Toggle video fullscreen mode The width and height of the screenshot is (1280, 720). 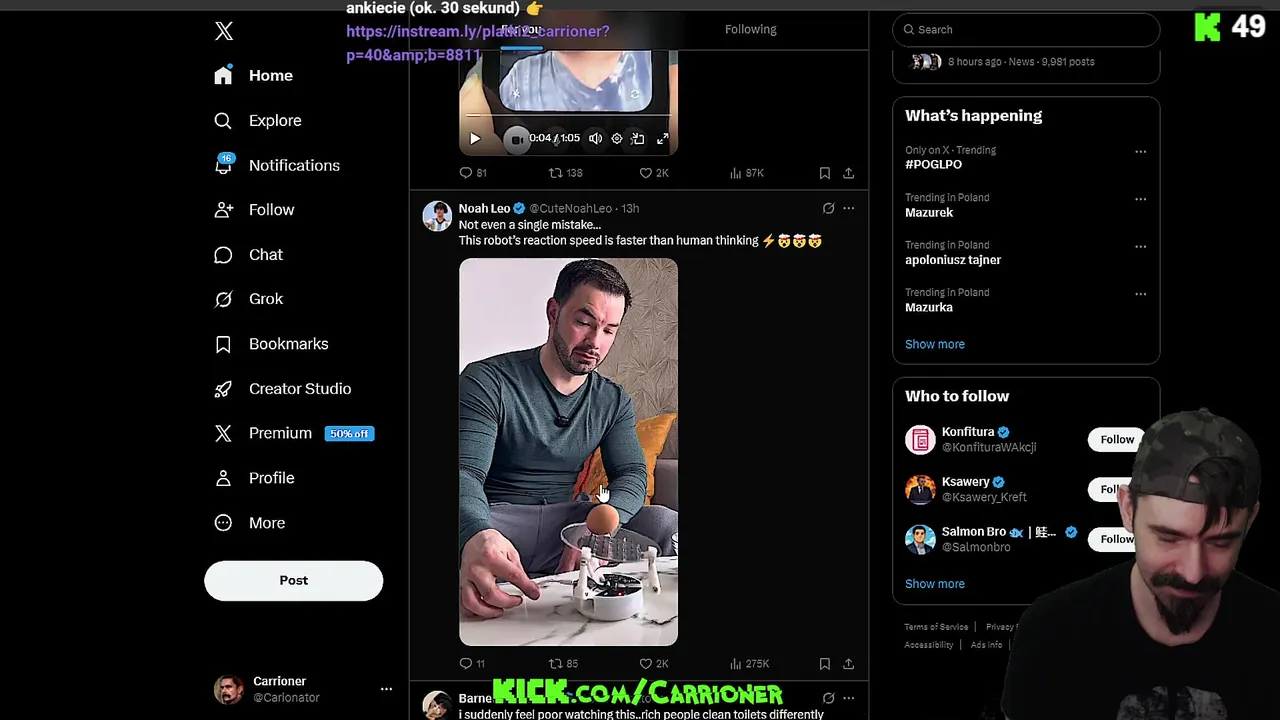(x=662, y=139)
